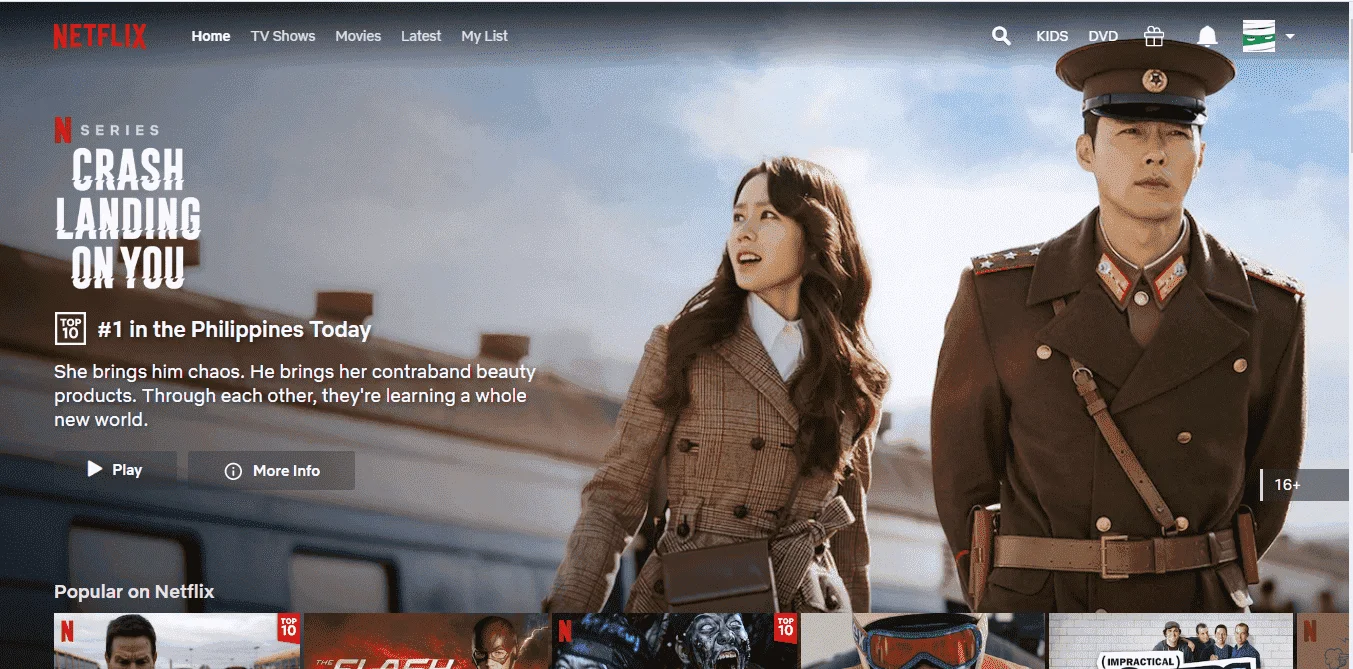This screenshot has height=669, width=1353.
Task: Open the TV Shows section
Action: (x=283, y=36)
